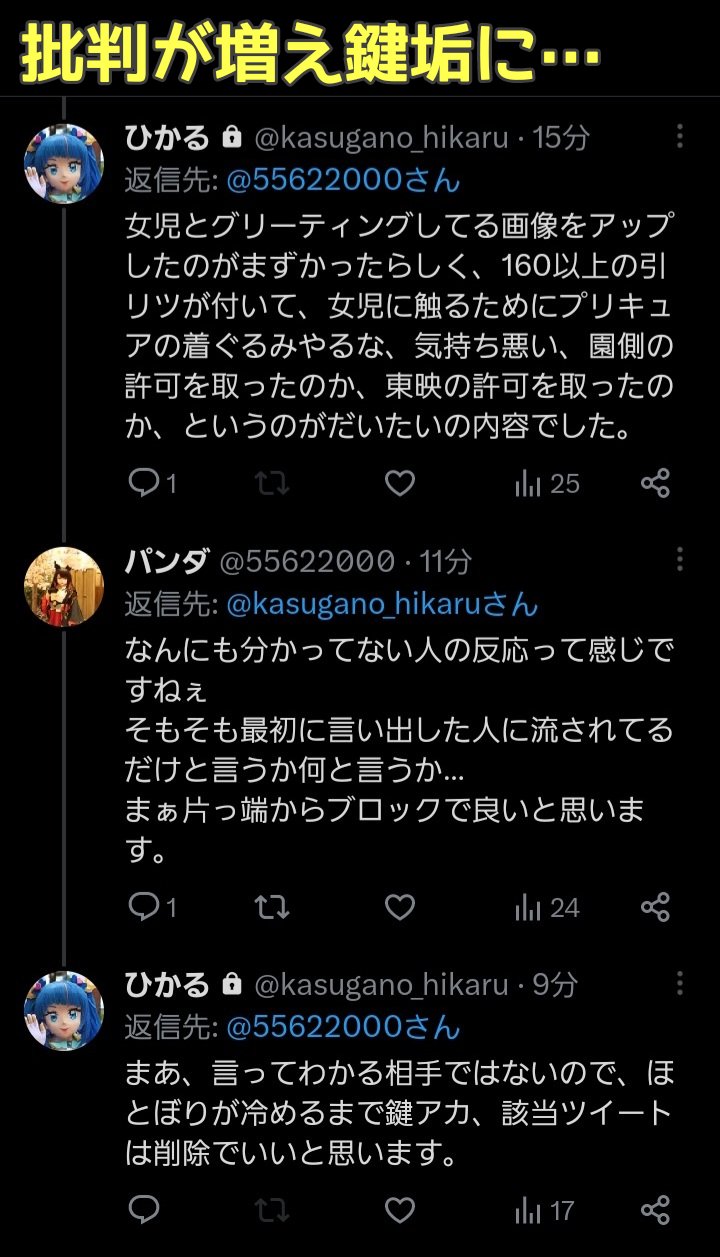Share Hikaru's first tweet
720x1257 pixels.
coord(655,484)
